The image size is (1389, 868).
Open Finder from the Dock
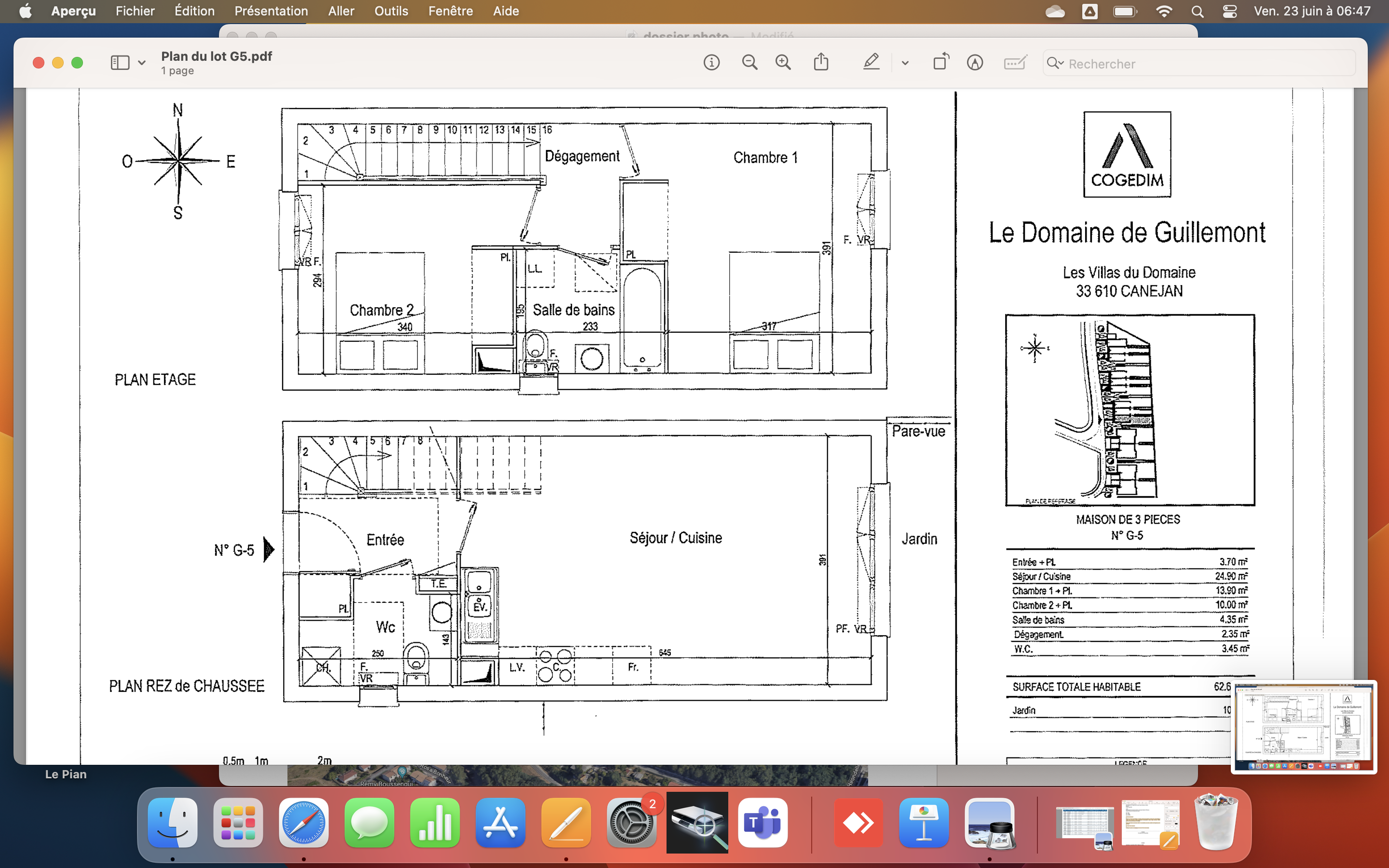coord(173,823)
